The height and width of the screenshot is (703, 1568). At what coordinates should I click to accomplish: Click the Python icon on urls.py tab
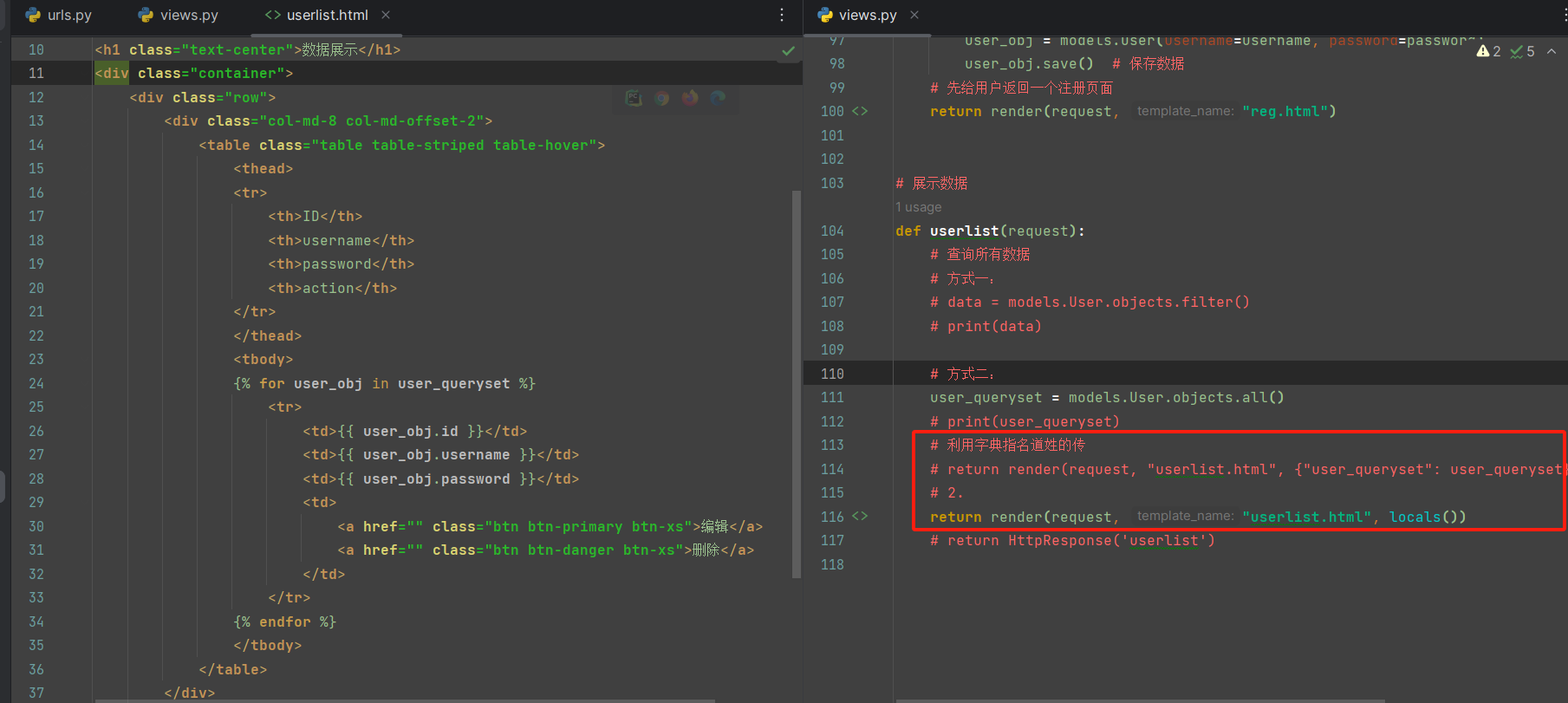(33, 15)
